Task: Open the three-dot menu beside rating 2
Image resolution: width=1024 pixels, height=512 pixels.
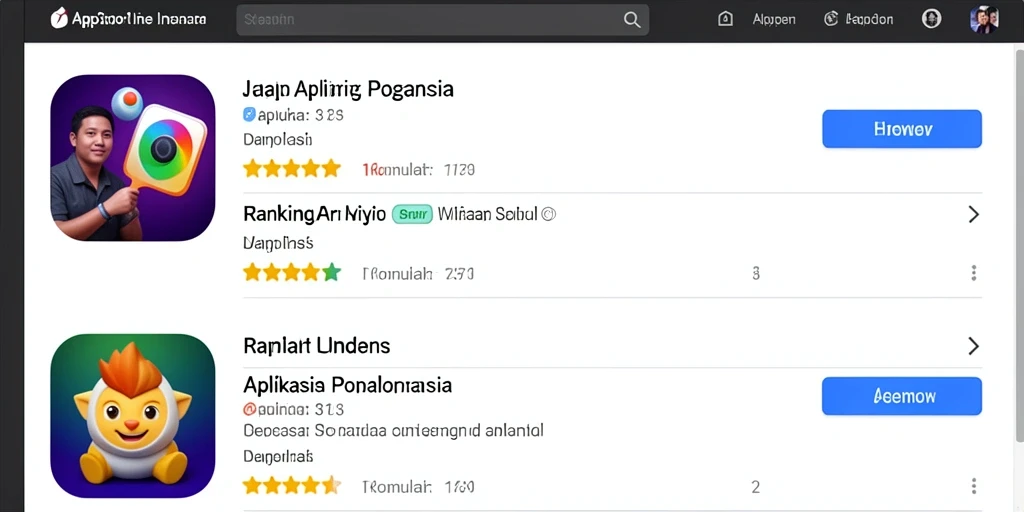Action: 973,486
